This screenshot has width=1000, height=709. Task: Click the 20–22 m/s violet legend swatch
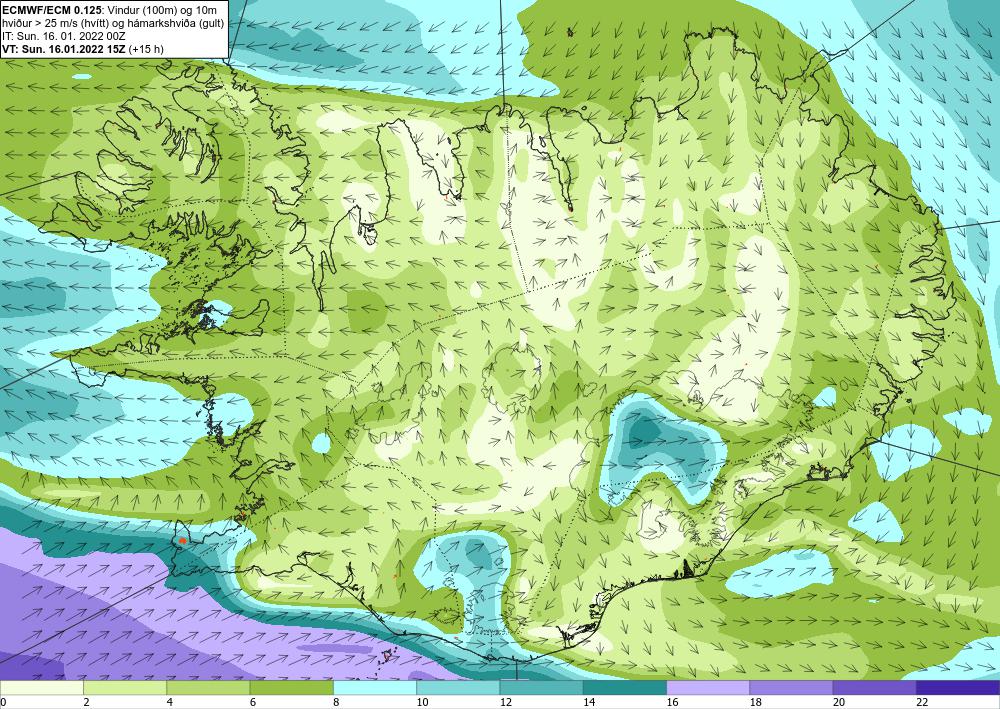(875, 688)
